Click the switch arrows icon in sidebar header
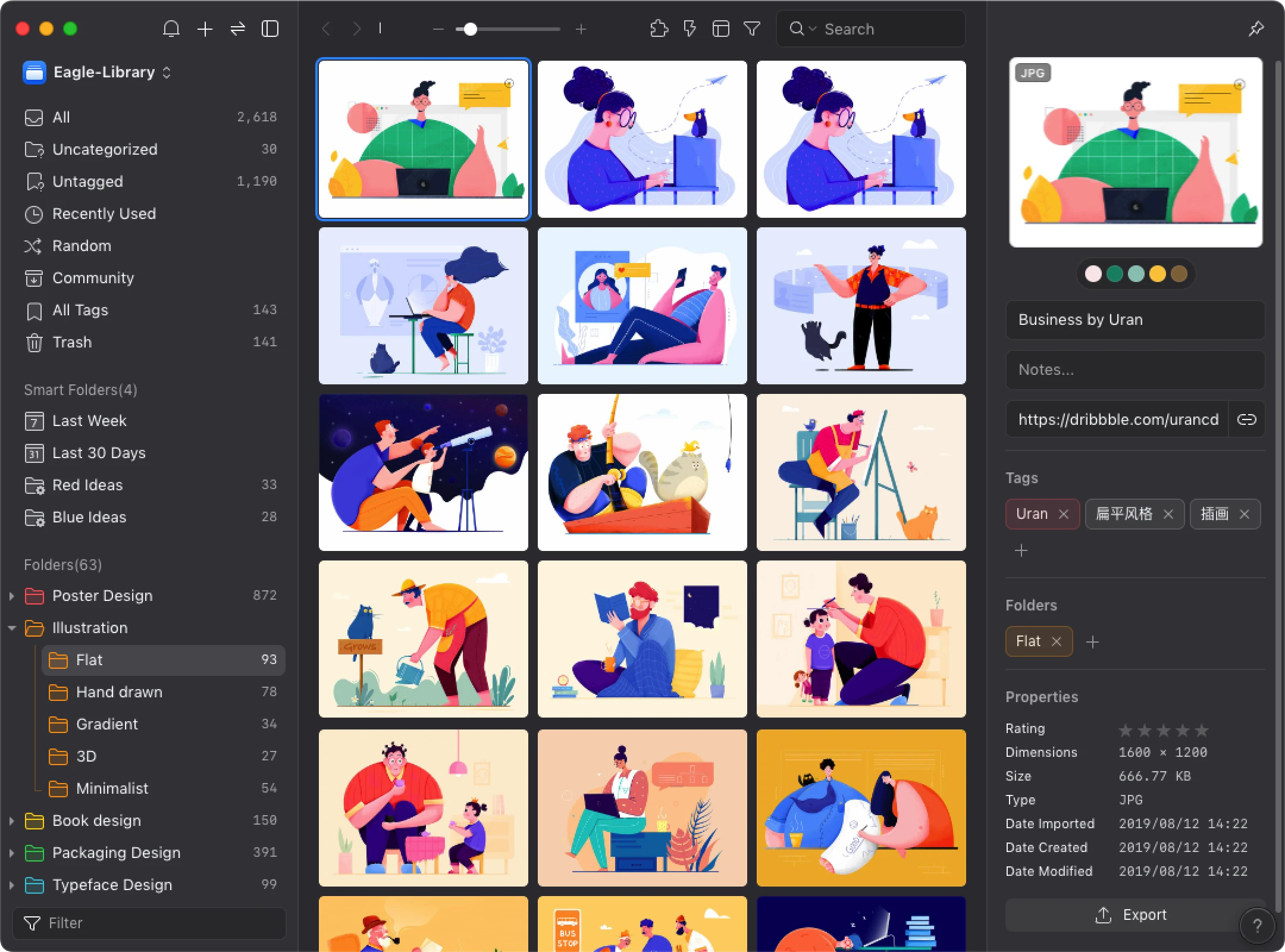The image size is (1285, 952). pyautogui.click(x=238, y=29)
